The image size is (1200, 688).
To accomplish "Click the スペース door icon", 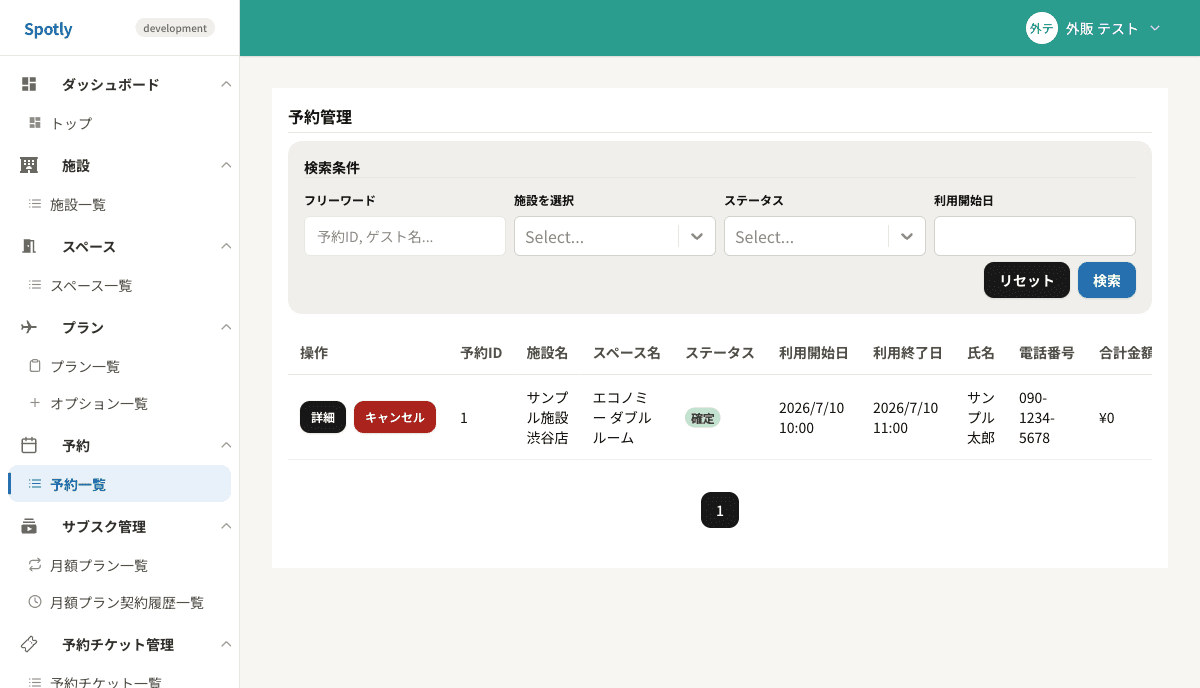I will coord(29,246).
